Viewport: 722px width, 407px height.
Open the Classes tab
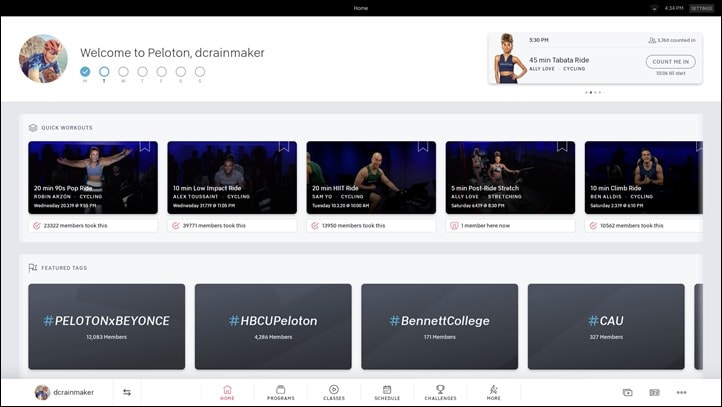pyautogui.click(x=334, y=392)
